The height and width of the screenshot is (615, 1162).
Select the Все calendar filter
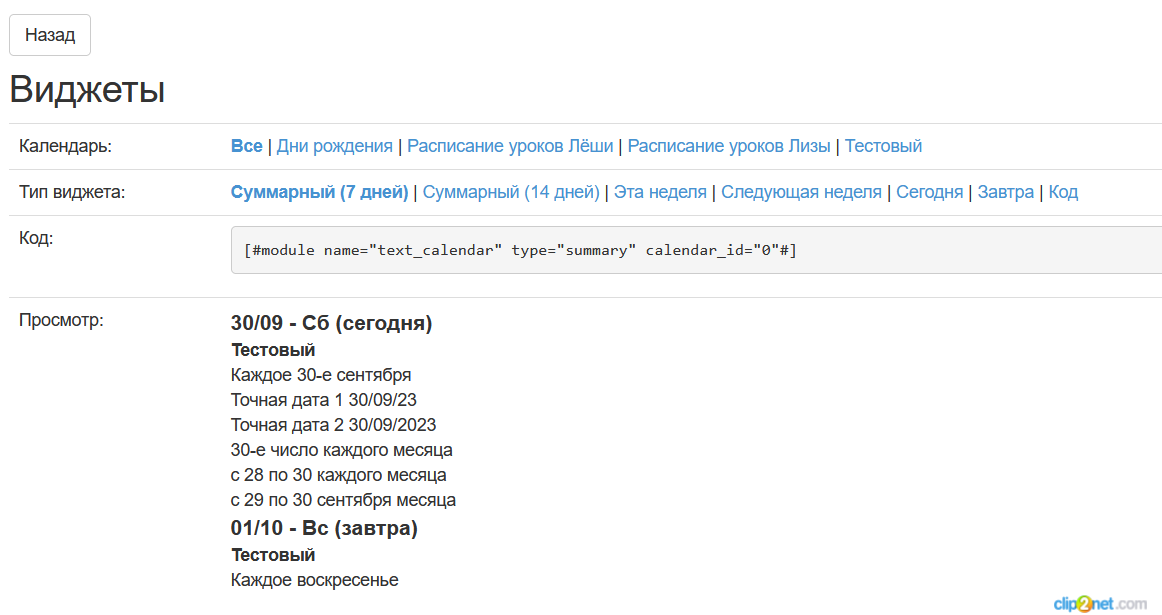[246, 146]
